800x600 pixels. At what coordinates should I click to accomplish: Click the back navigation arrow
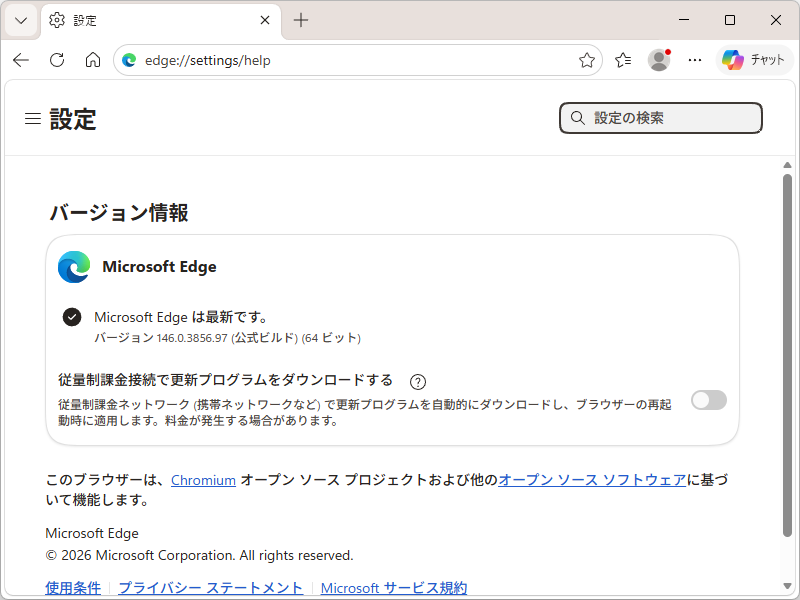click(x=20, y=60)
